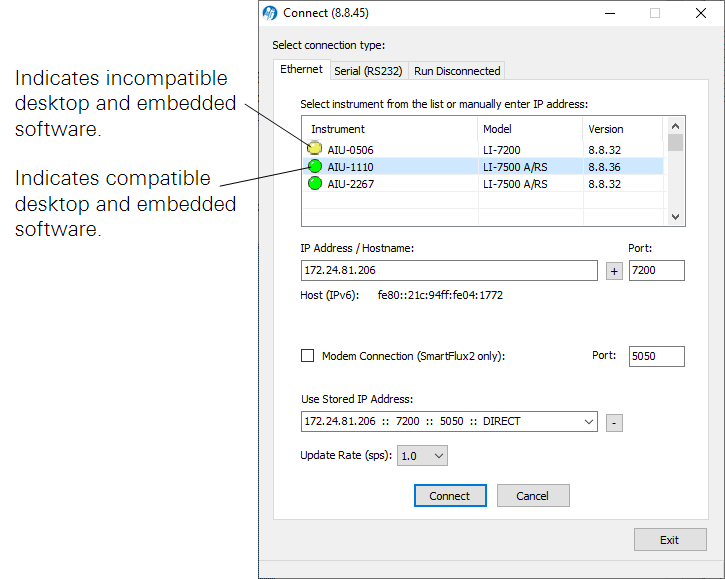Click the instrument list scroll up arrow
The height and width of the screenshot is (579, 725).
pyautogui.click(x=675, y=126)
